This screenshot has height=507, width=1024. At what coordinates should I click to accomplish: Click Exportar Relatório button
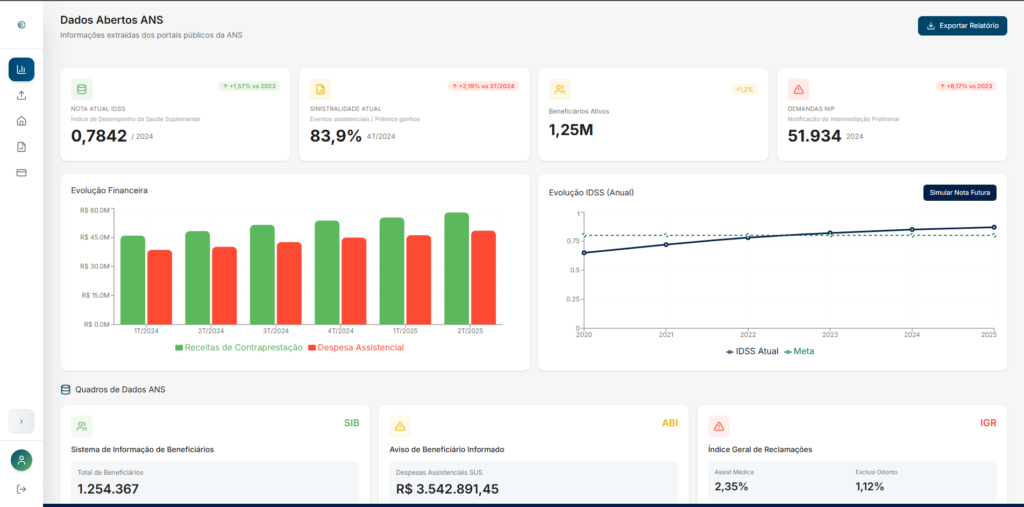pyautogui.click(x=962, y=25)
